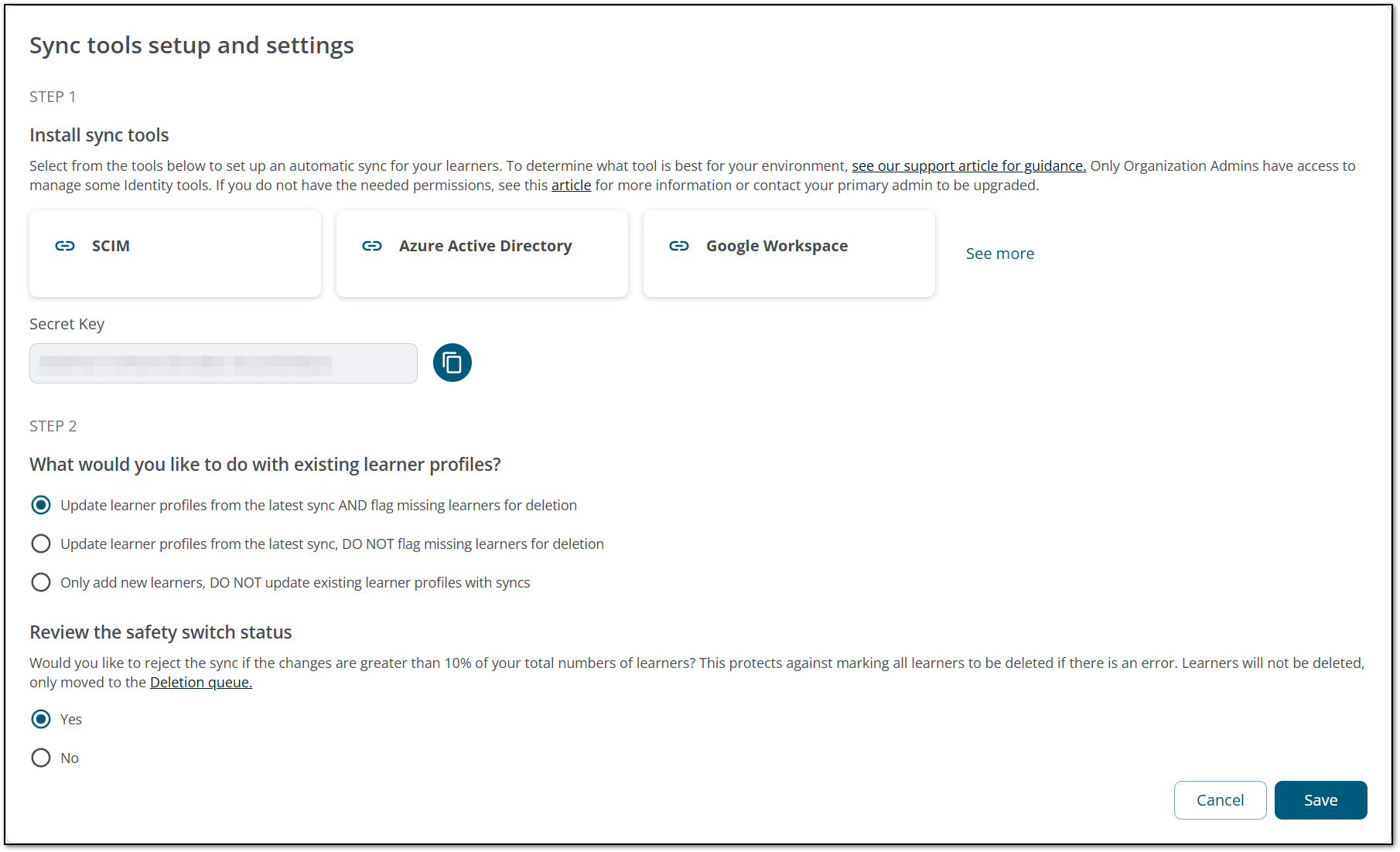
Task: Enable the safety switch with Yes
Action: point(41,719)
